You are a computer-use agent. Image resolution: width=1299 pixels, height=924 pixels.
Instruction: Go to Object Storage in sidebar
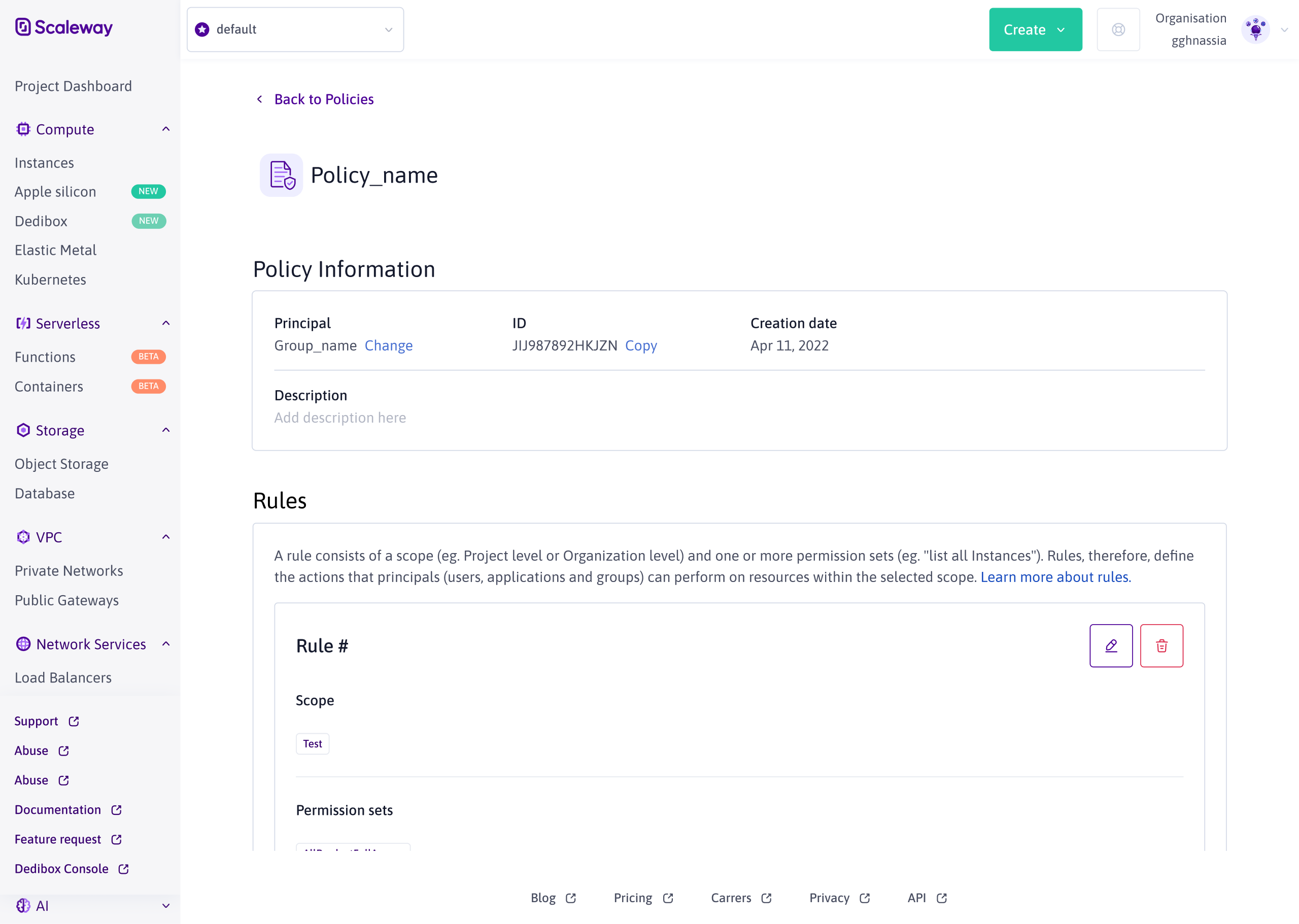tap(61, 464)
